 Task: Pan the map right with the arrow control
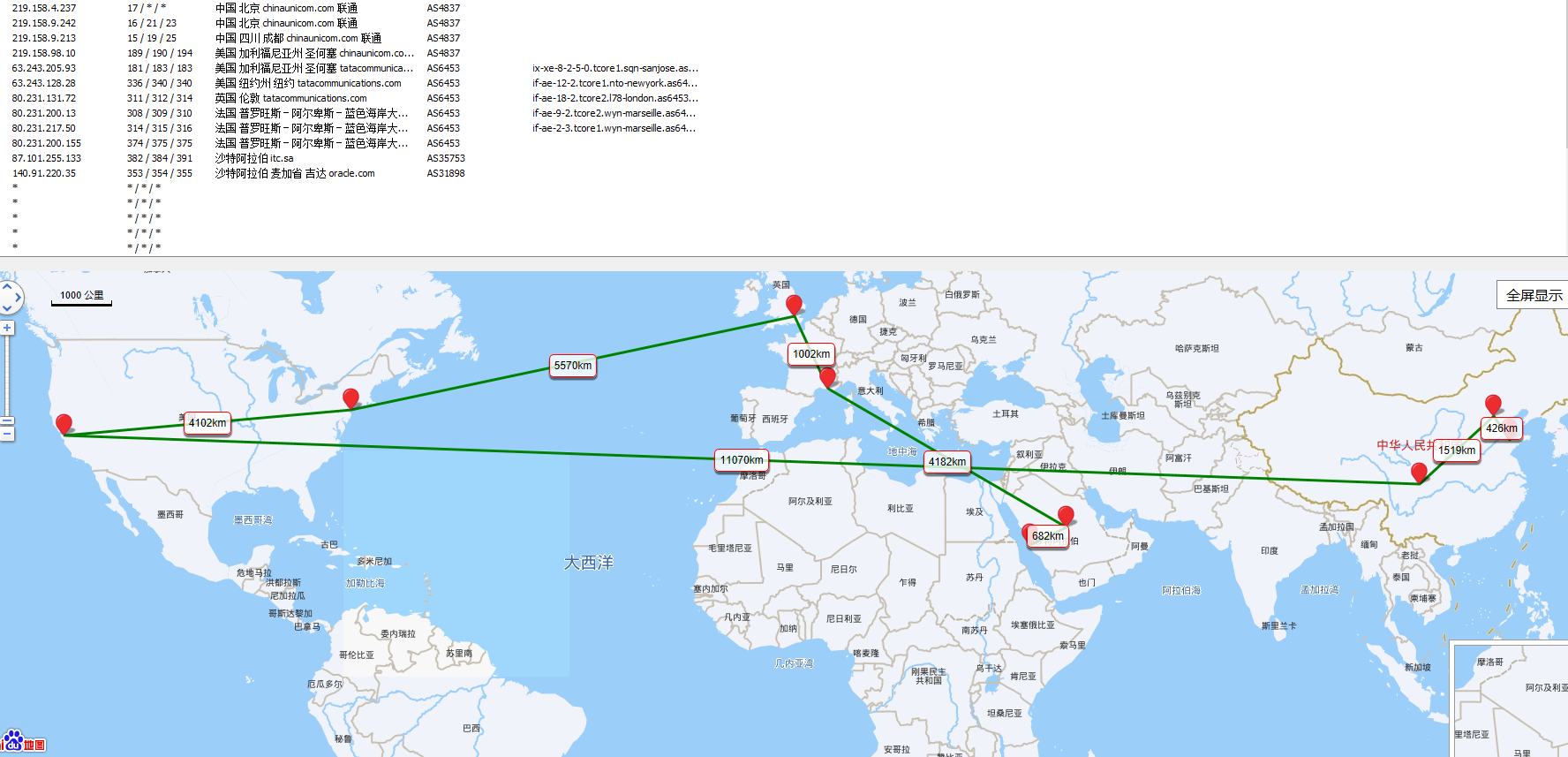coord(19,298)
